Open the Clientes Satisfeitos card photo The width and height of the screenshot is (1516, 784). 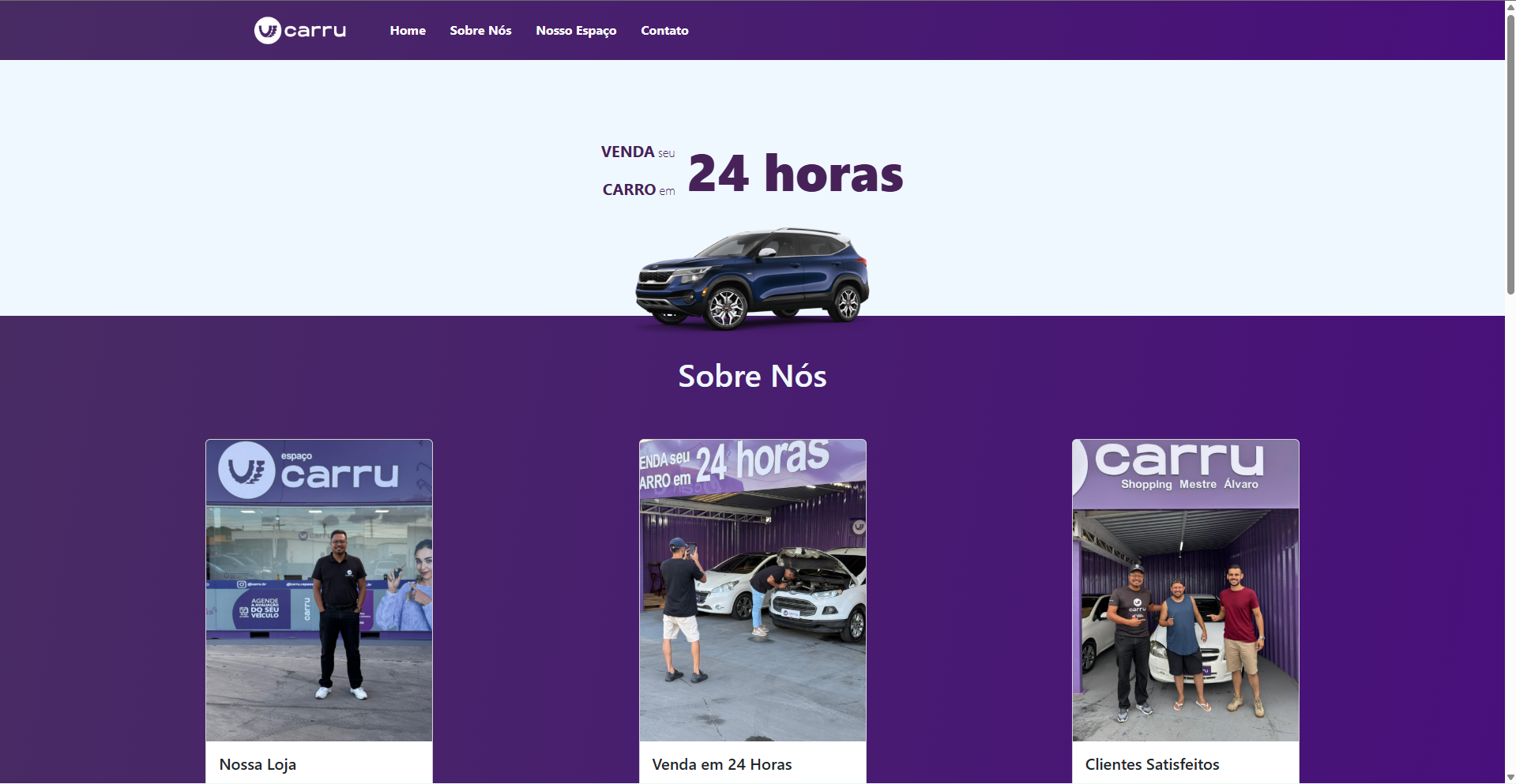click(1186, 591)
